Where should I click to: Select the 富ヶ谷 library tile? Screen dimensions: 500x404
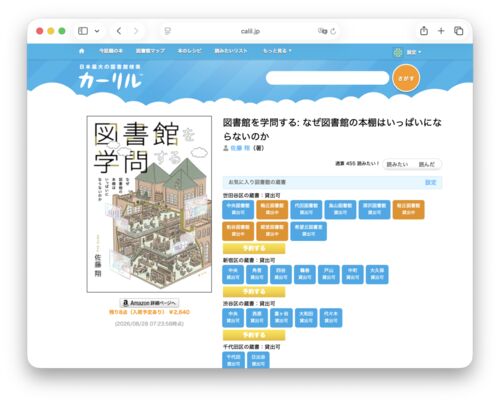281,317
